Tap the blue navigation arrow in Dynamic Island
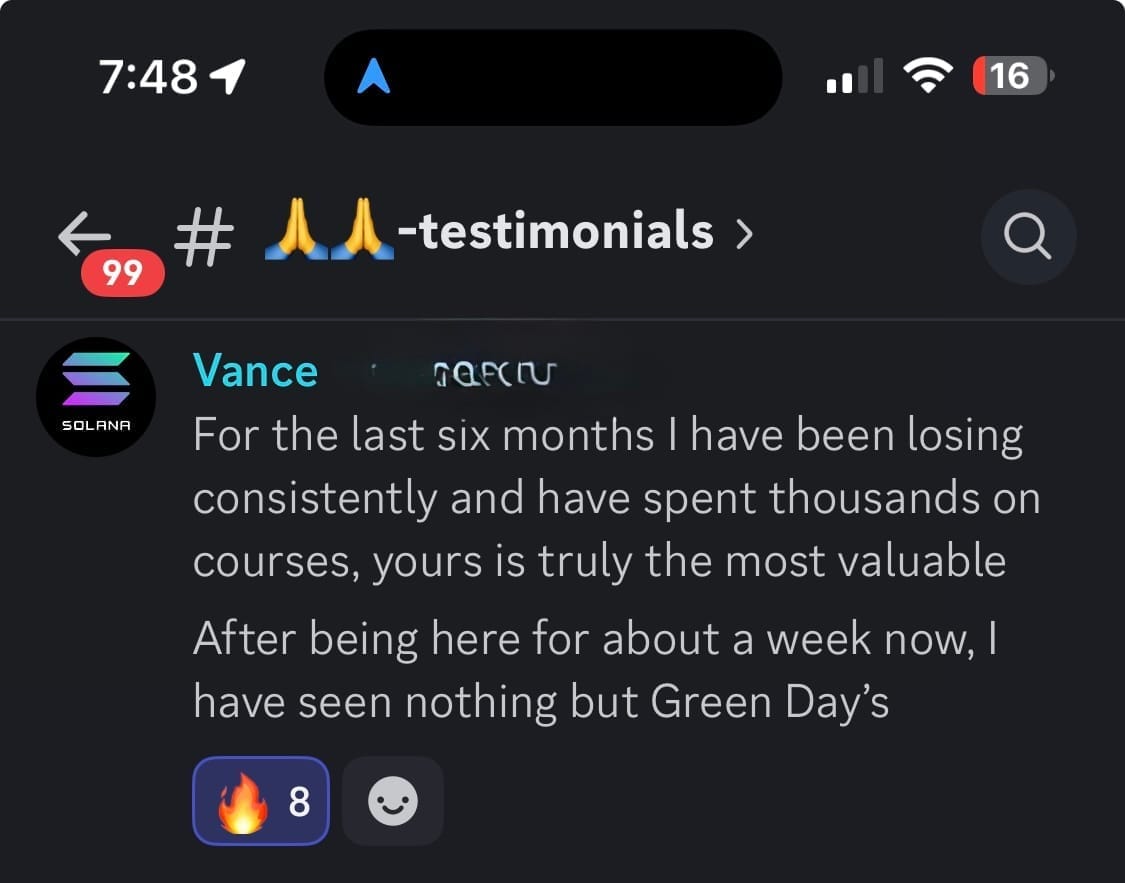The width and height of the screenshot is (1125, 883). tap(374, 77)
